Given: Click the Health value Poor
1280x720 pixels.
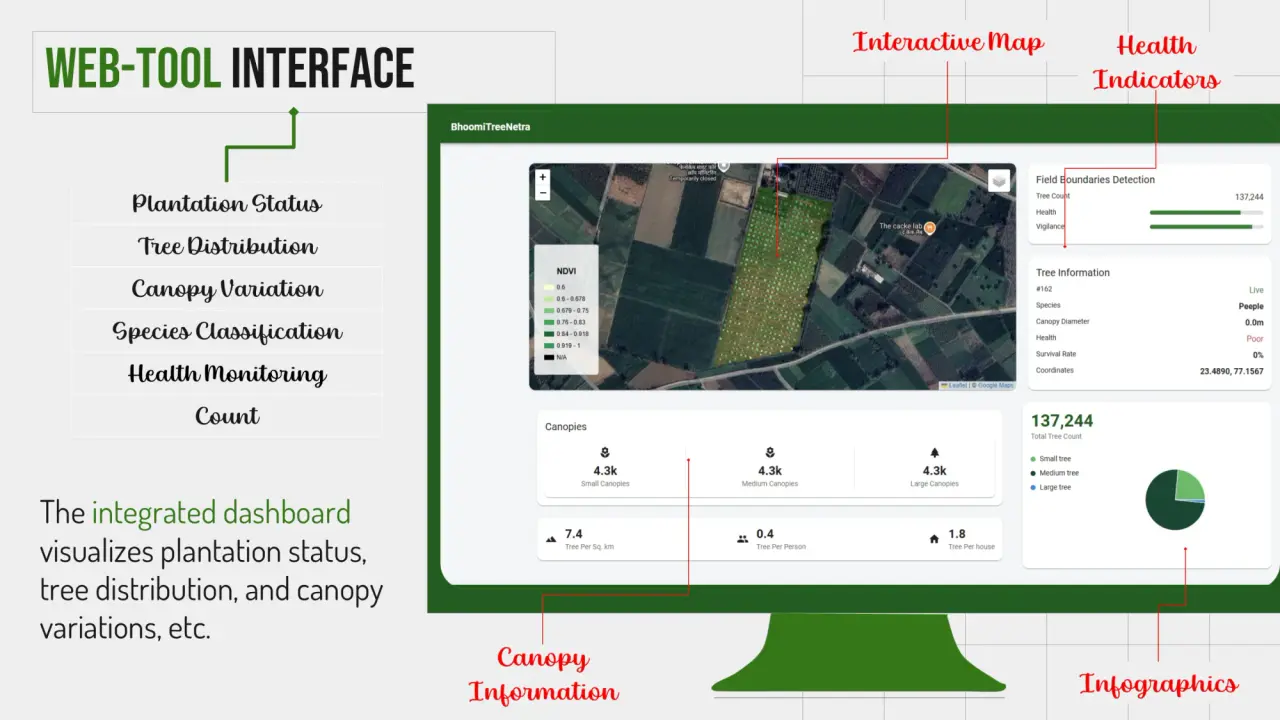Looking at the screenshot, I should coord(1255,339).
